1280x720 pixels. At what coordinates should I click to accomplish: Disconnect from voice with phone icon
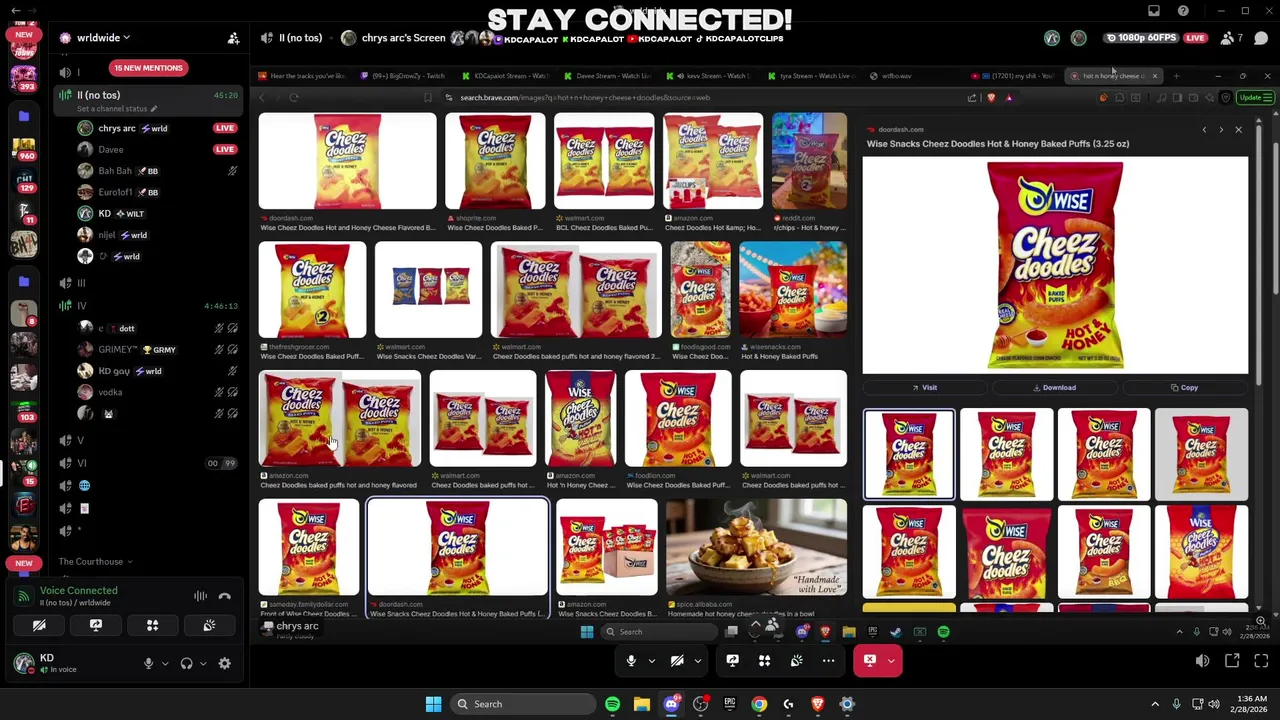225,596
